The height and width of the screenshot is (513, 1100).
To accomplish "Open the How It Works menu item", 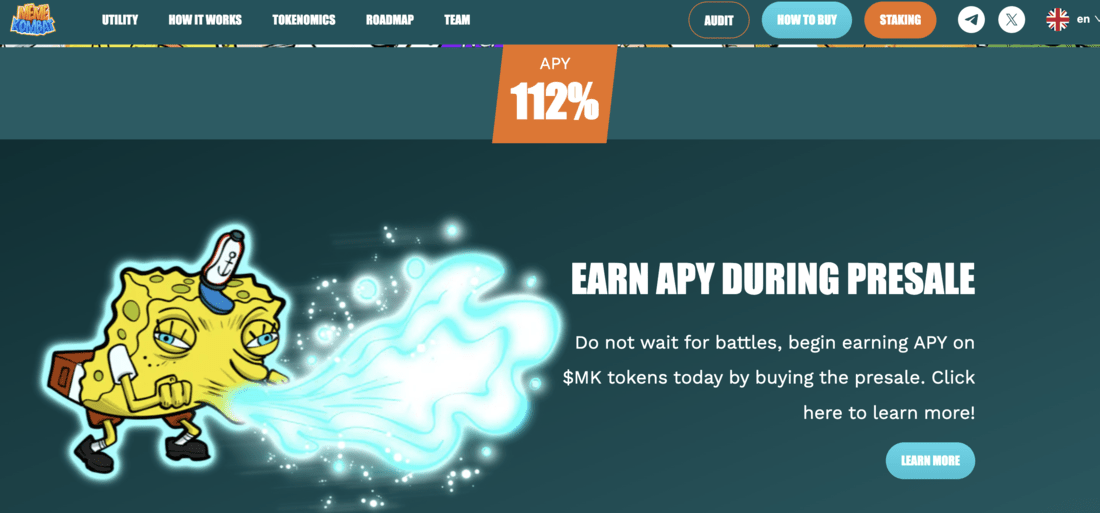I will click(205, 20).
